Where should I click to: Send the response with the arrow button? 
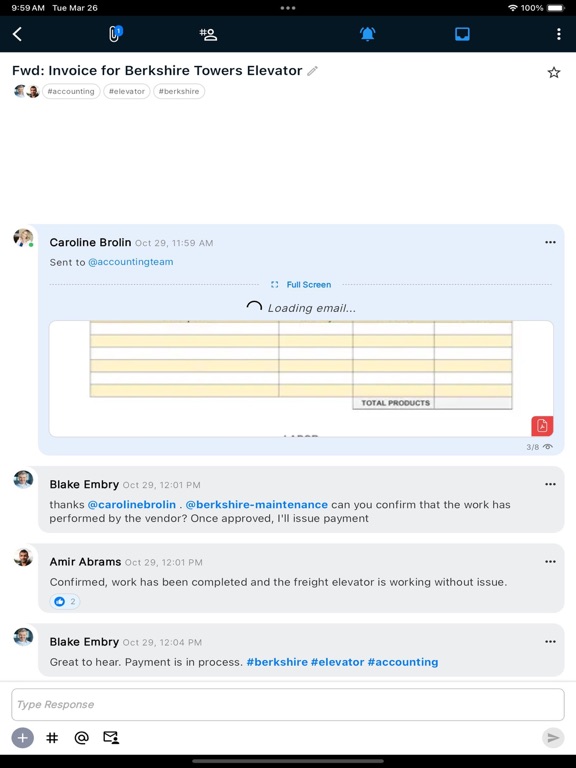tap(553, 738)
